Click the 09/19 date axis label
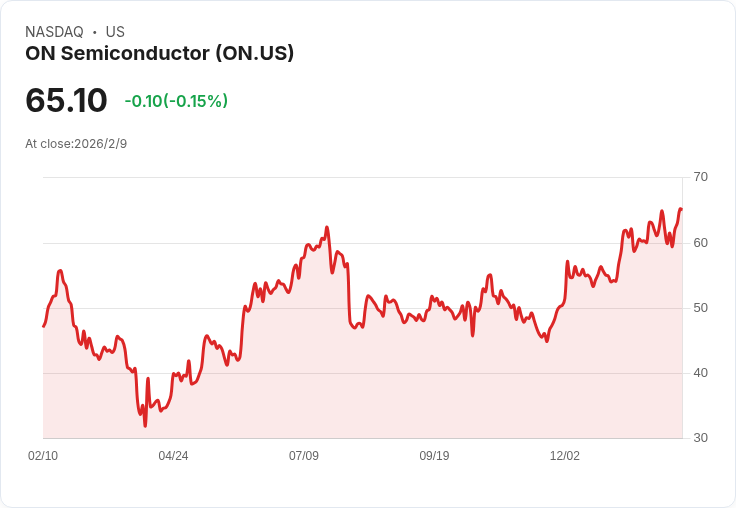Viewport: 736px width, 508px height. (x=434, y=455)
